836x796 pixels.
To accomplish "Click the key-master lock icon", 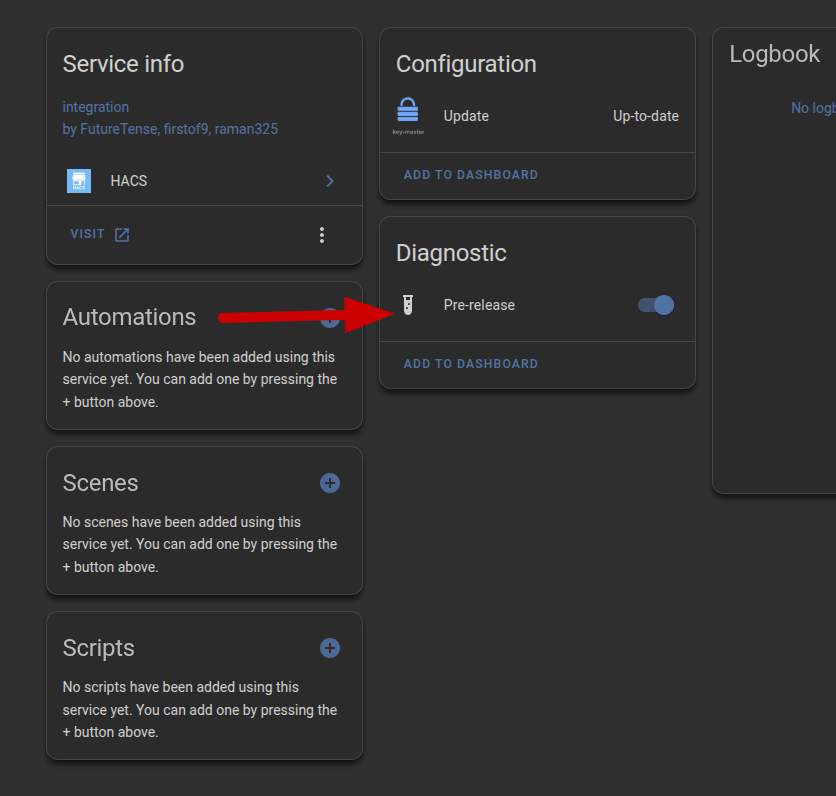I will [x=408, y=114].
